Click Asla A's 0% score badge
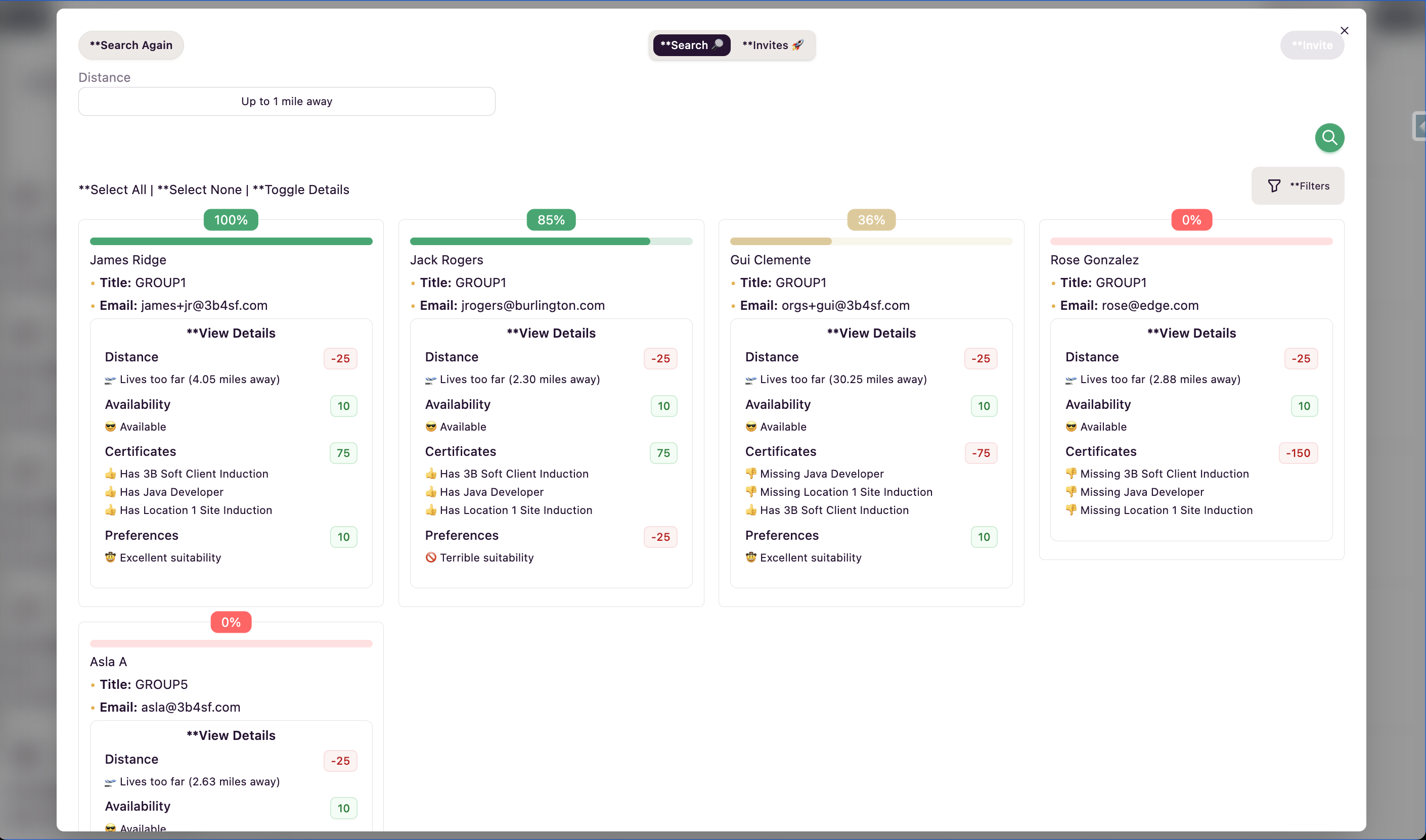 tap(231, 622)
